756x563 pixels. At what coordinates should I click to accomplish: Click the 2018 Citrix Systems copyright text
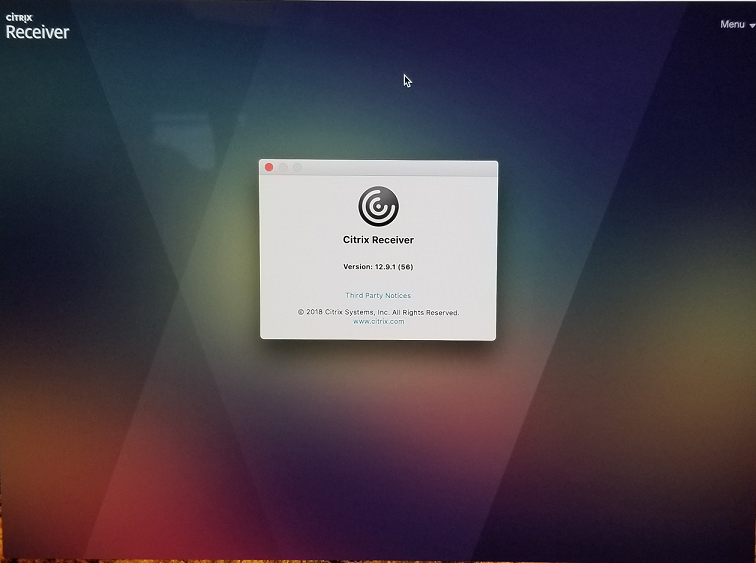click(x=378, y=312)
